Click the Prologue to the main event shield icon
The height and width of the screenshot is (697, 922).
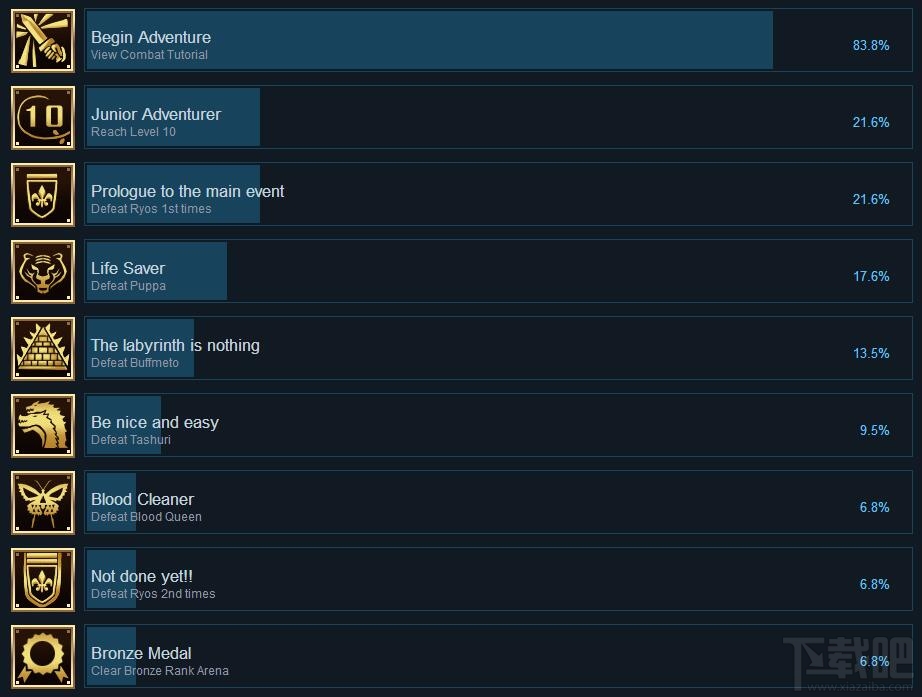(43, 195)
